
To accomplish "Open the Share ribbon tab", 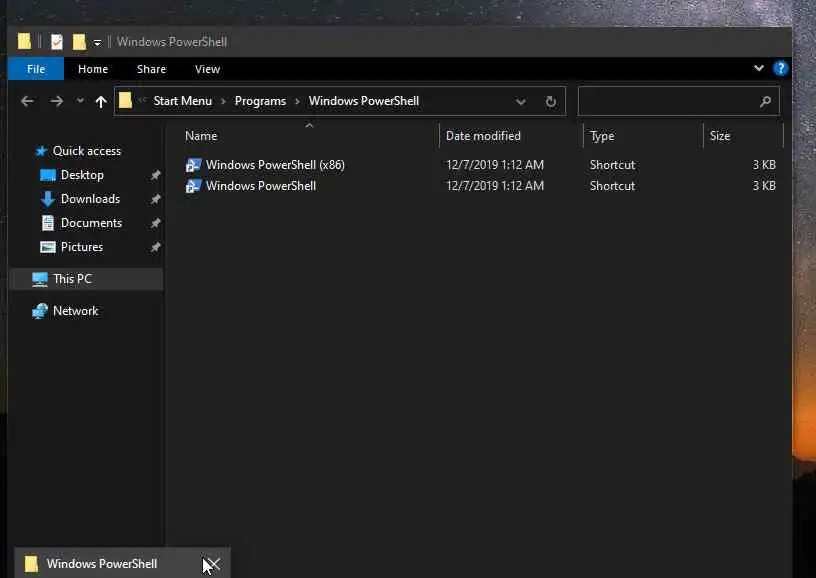I will point(151,69).
